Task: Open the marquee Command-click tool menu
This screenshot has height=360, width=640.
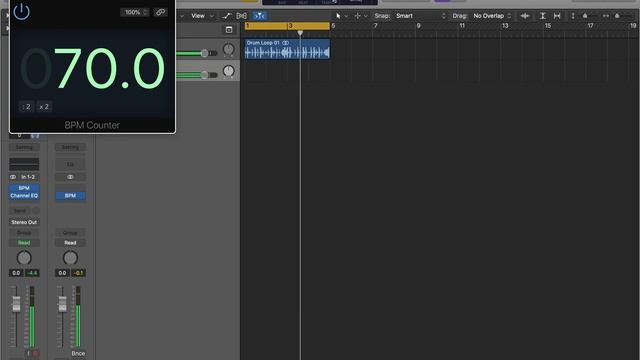Action: pos(360,16)
